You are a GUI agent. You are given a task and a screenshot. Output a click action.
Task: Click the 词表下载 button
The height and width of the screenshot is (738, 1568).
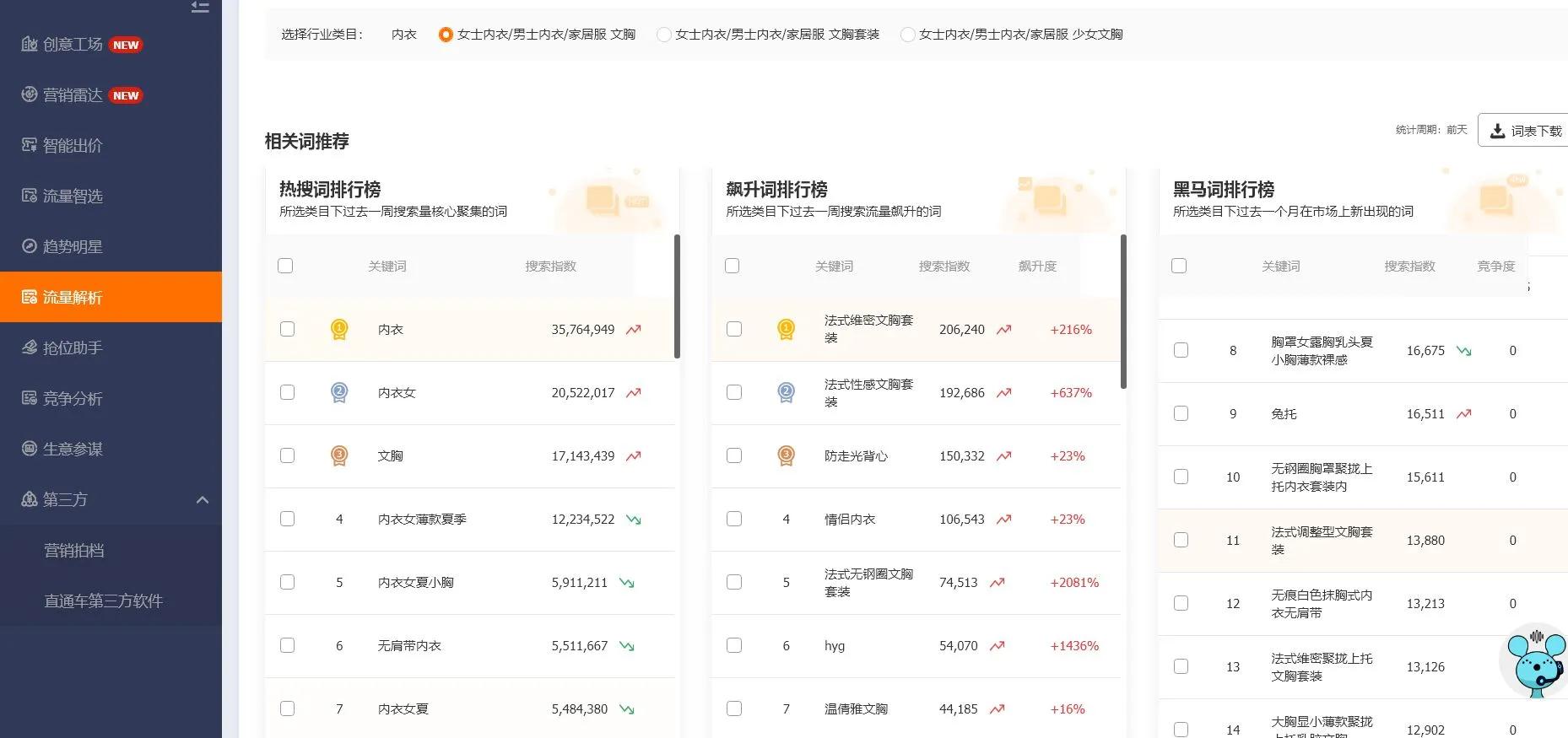pyautogui.click(x=1523, y=131)
